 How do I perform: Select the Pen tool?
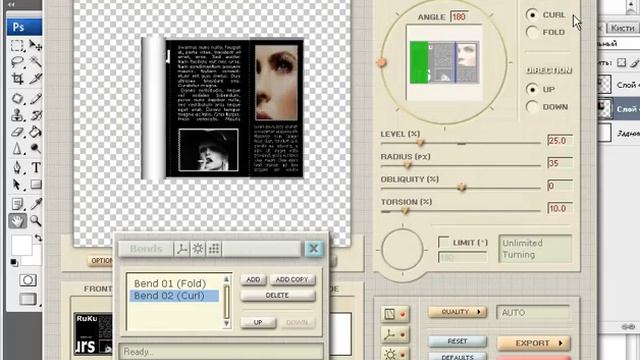[x=17, y=167]
